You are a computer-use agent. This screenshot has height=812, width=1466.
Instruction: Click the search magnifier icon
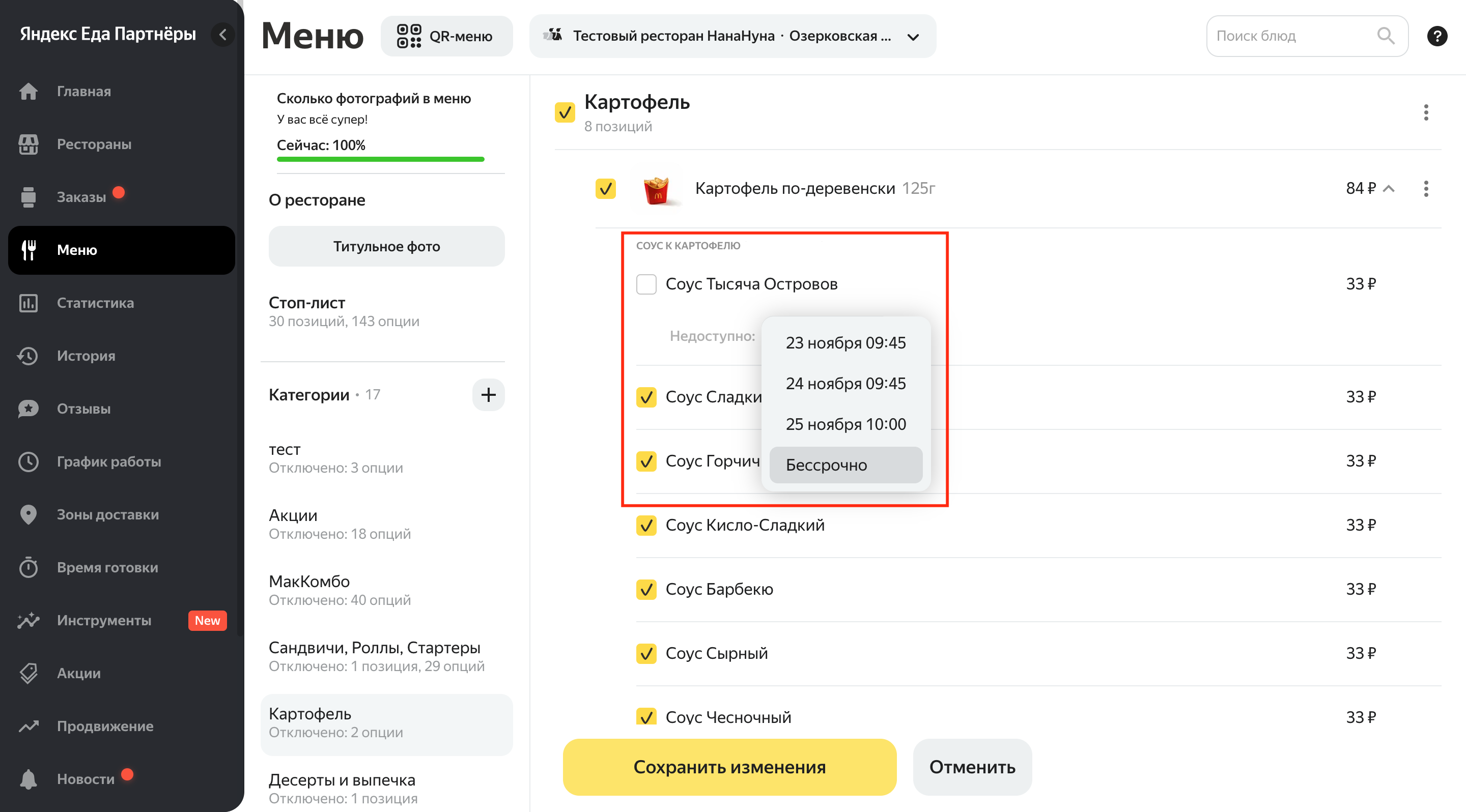1385,36
